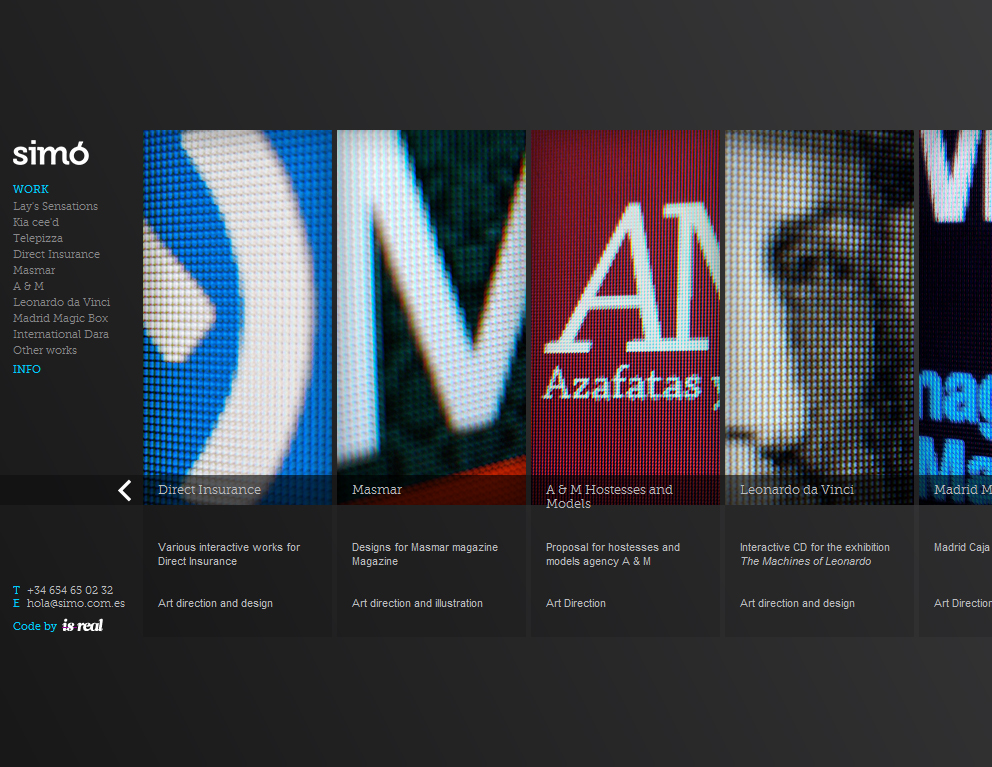992x767 pixels.
Task: Click the 'Leonardo da Vinci' card title
Action: [x=797, y=490]
